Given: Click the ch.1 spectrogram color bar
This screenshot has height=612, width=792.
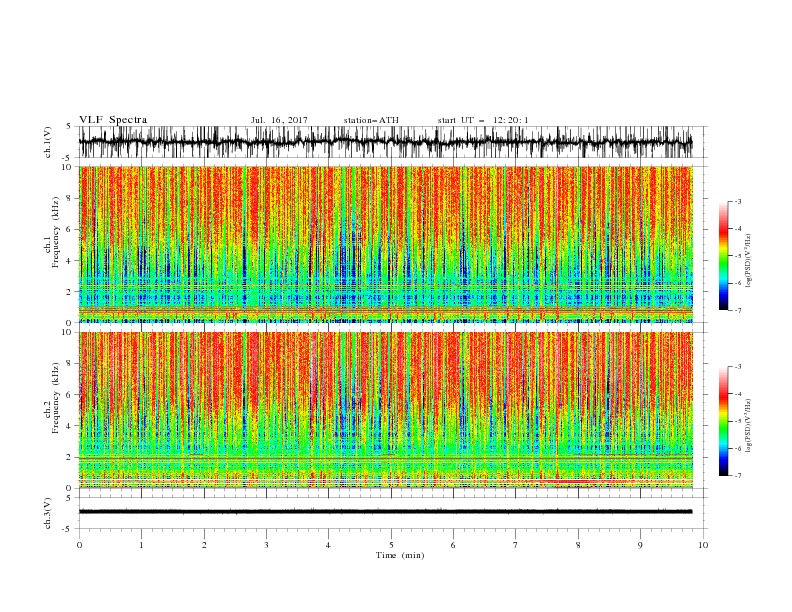Looking at the screenshot, I should pyautogui.click(x=723, y=256).
